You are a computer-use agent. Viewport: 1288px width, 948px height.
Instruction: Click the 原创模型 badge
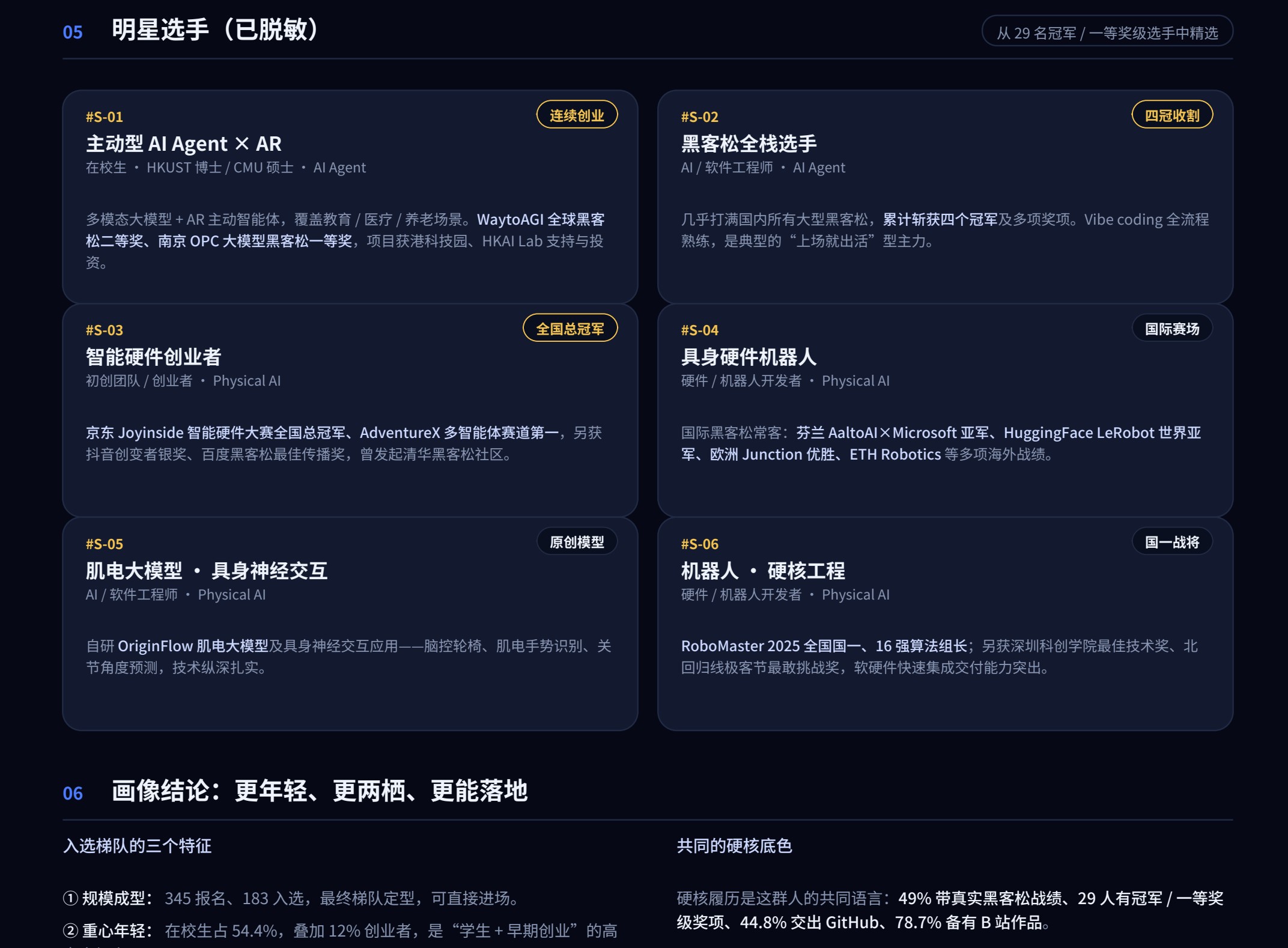tap(577, 541)
